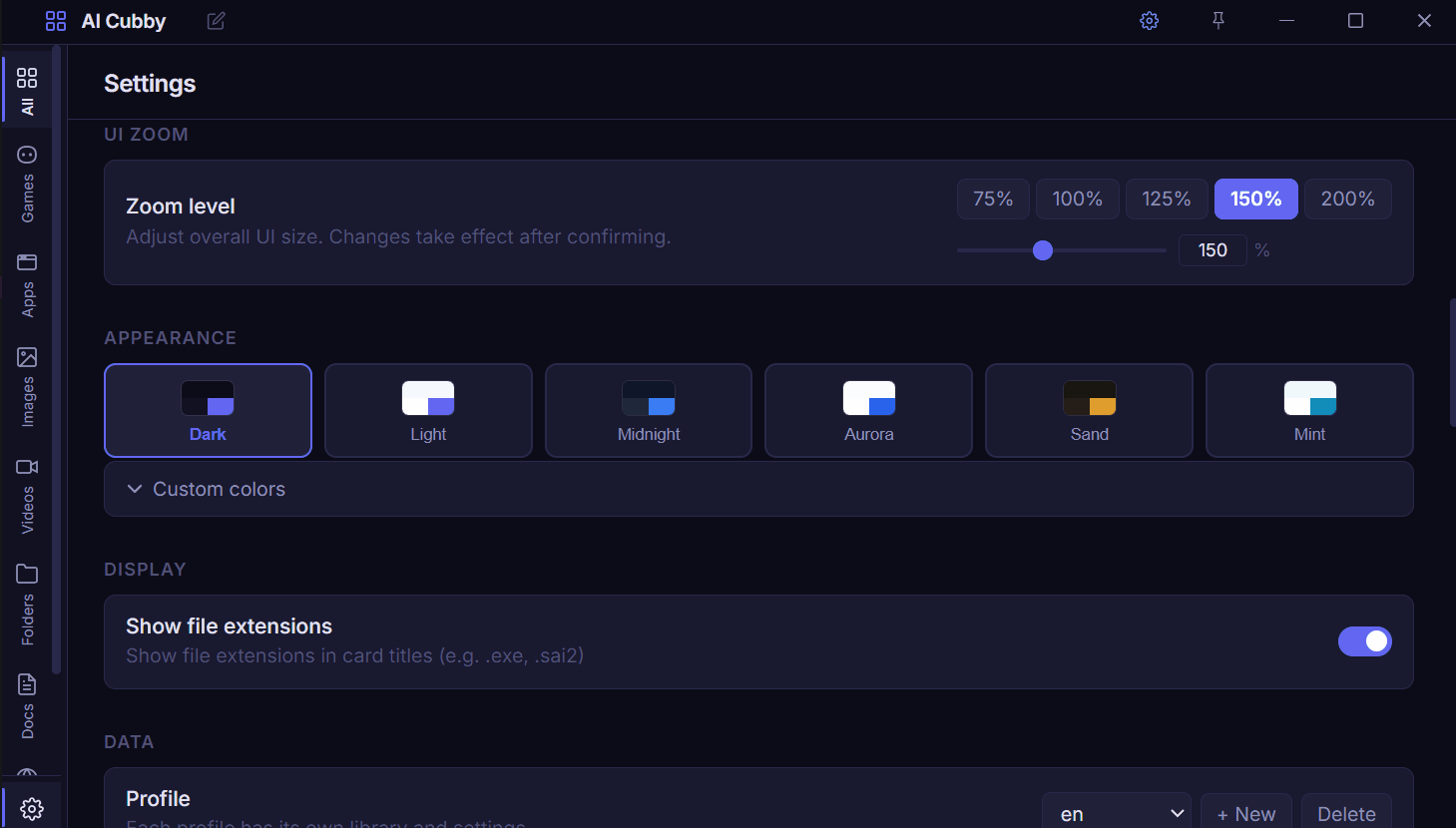The height and width of the screenshot is (828, 1456).
Task: Set zoom level to 200%
Action: click(1348, 199)
